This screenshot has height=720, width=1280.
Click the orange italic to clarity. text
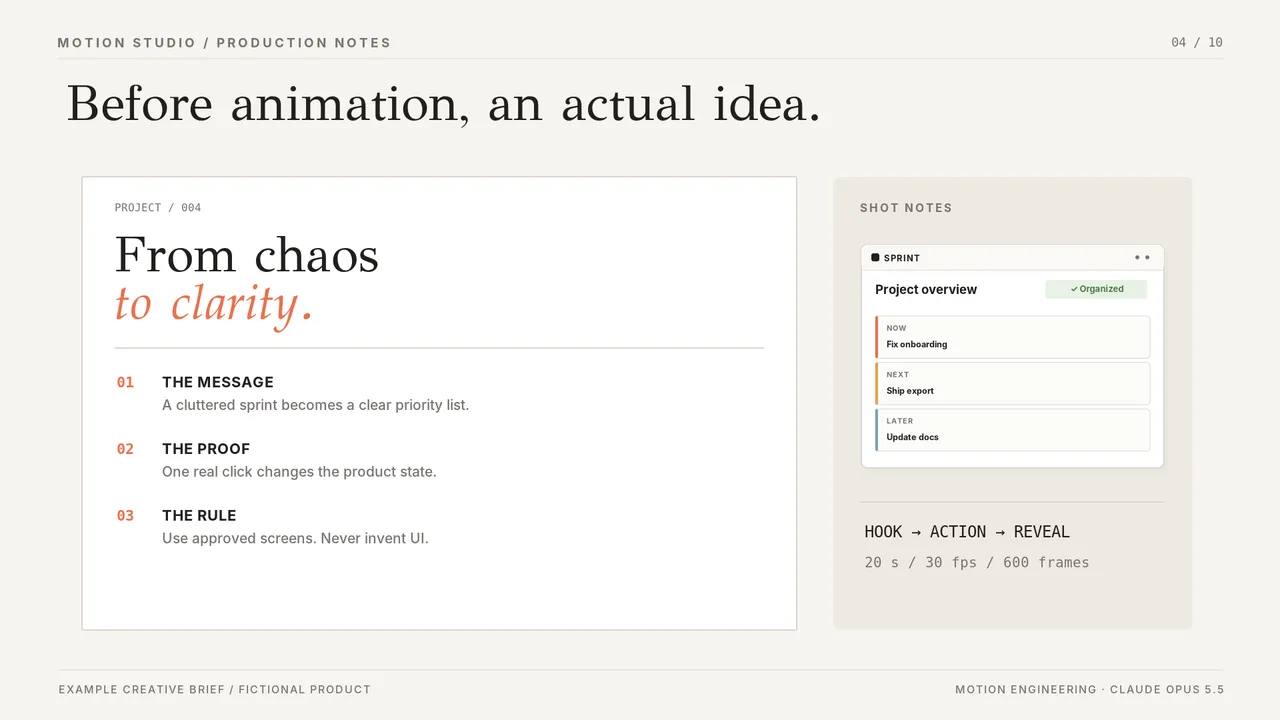[214, 303]
